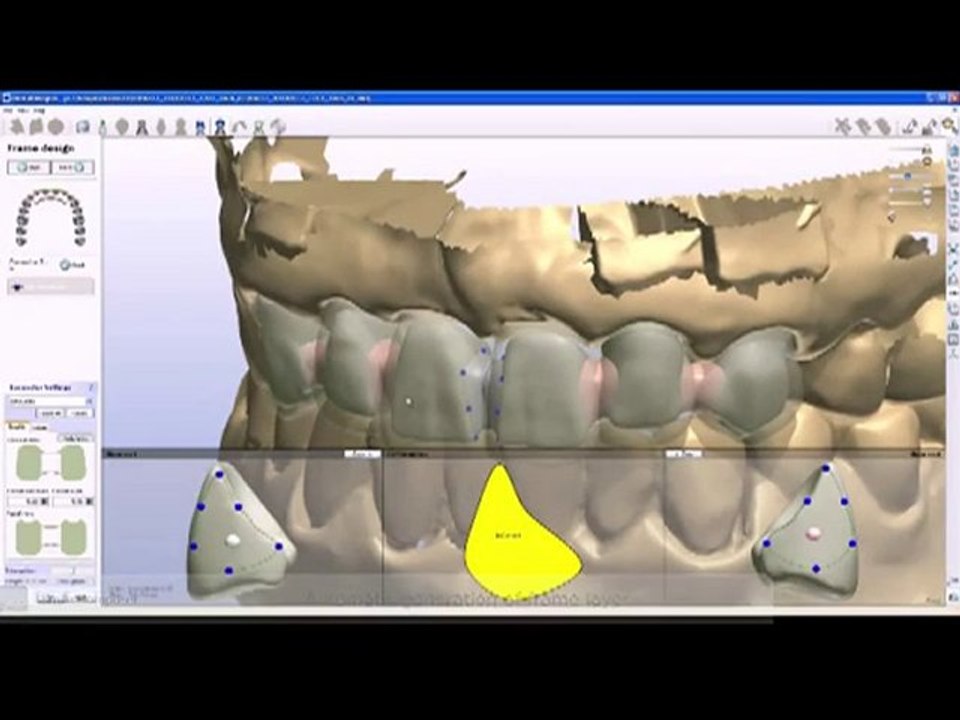This screenshot has height=720, width=960.
Task: Open the magnifier zoom icon at top right
Action: point(950,126)
